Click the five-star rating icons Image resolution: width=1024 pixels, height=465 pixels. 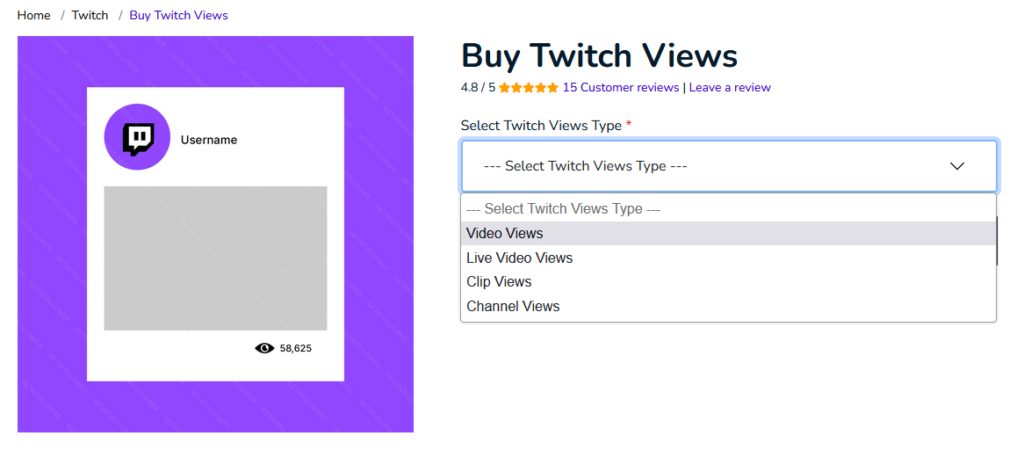[529, 88]
